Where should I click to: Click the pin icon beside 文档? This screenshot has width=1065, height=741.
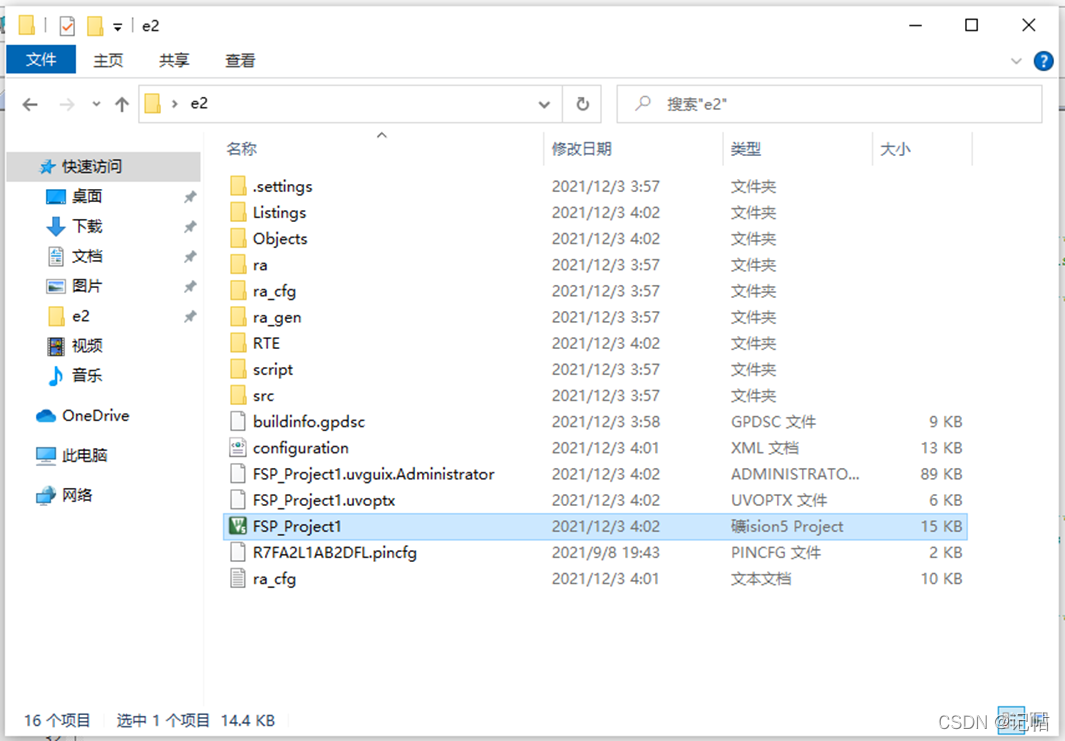click(190, 256)
